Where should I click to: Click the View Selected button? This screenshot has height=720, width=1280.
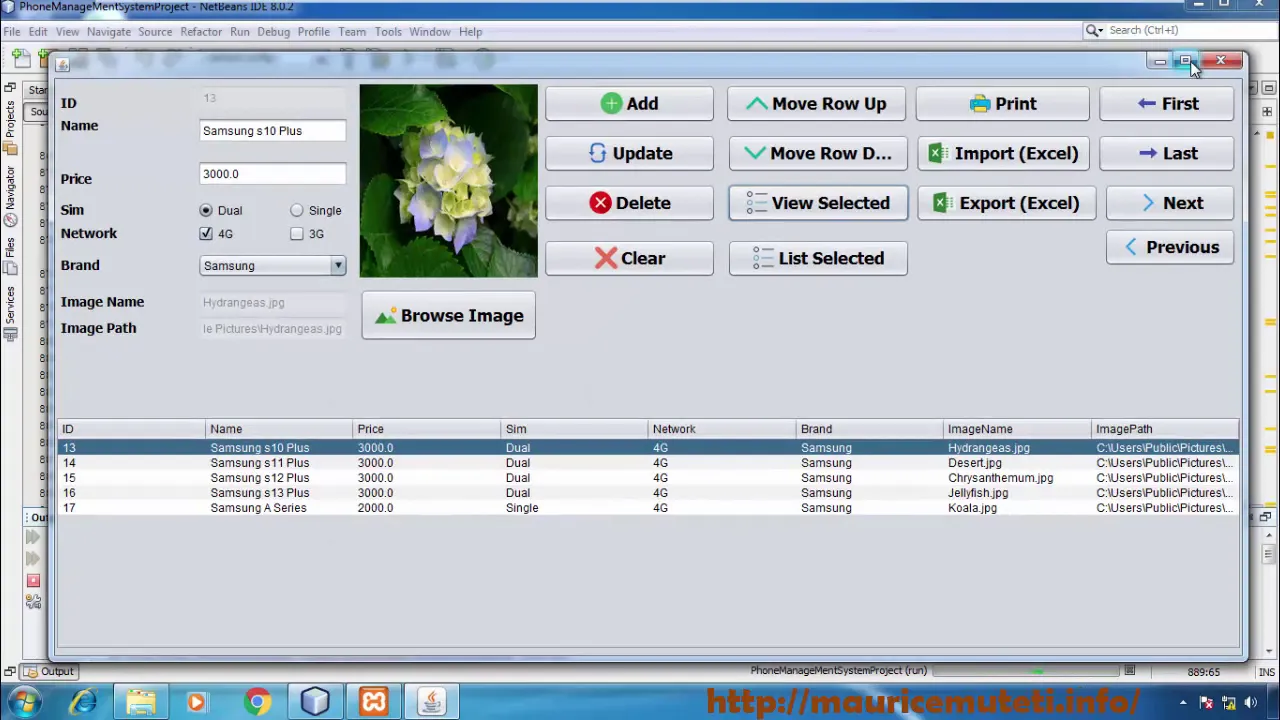pyautogui.click(x=817, y=203)
